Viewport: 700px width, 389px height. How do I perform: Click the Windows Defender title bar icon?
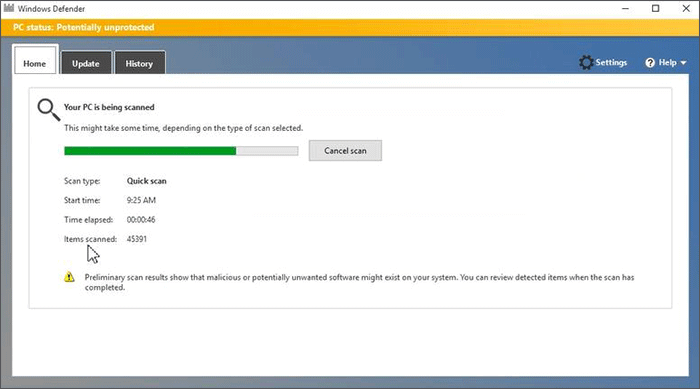9,8
